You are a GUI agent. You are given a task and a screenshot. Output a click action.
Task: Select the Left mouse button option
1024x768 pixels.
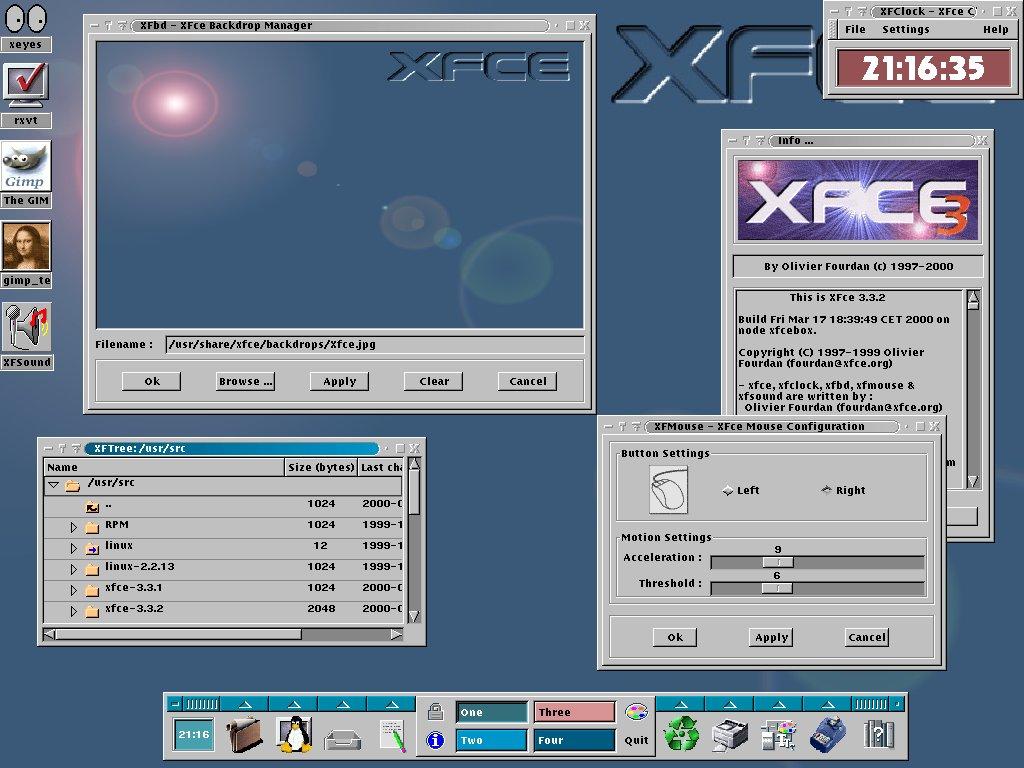tap(741, 490)
